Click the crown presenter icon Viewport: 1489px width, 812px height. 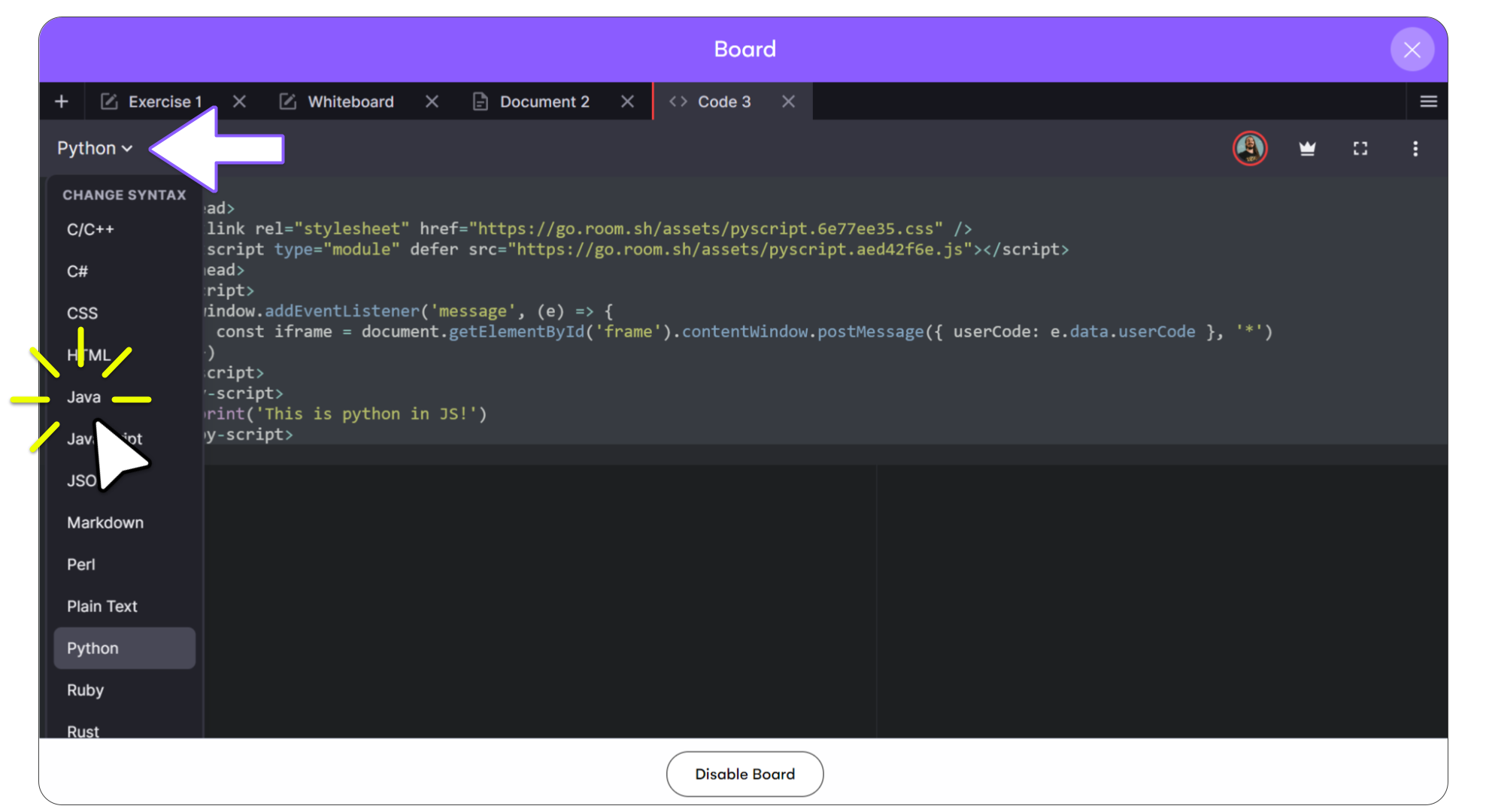click(x=1307, y=149)
